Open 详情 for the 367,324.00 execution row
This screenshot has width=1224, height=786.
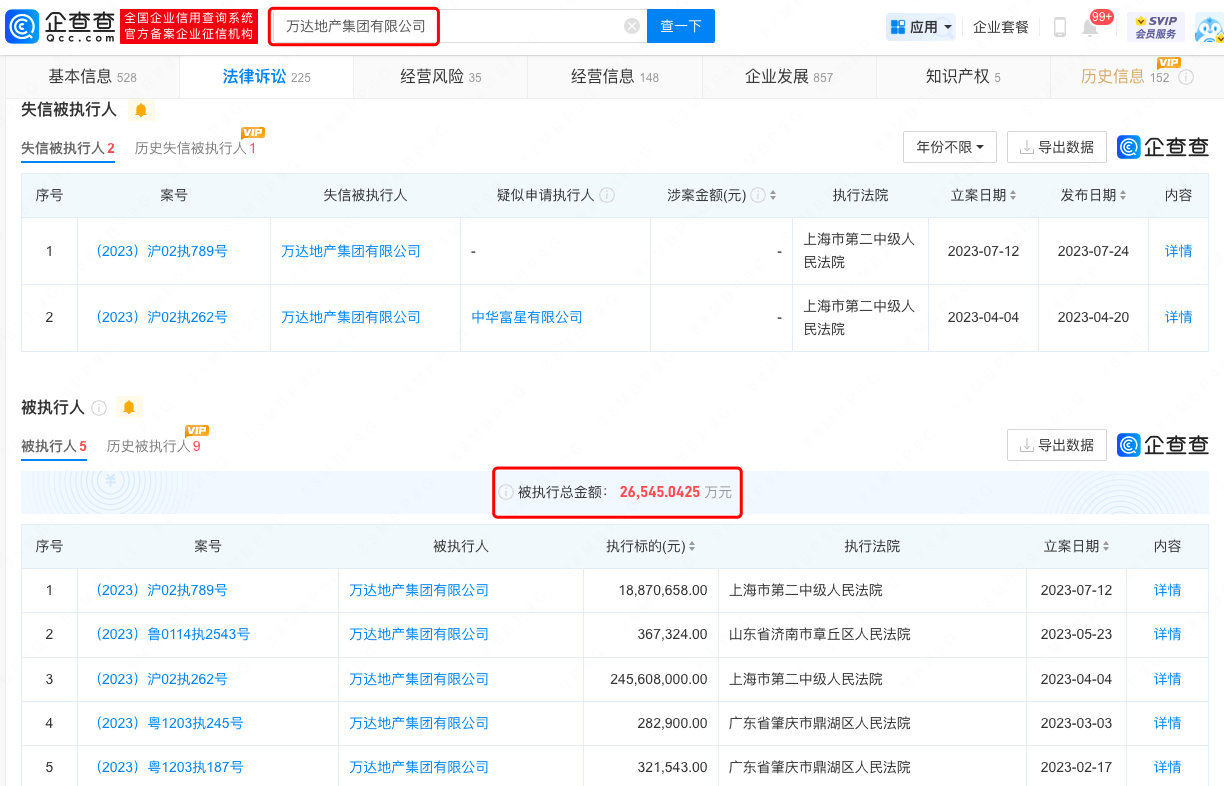coord(1168,634)
